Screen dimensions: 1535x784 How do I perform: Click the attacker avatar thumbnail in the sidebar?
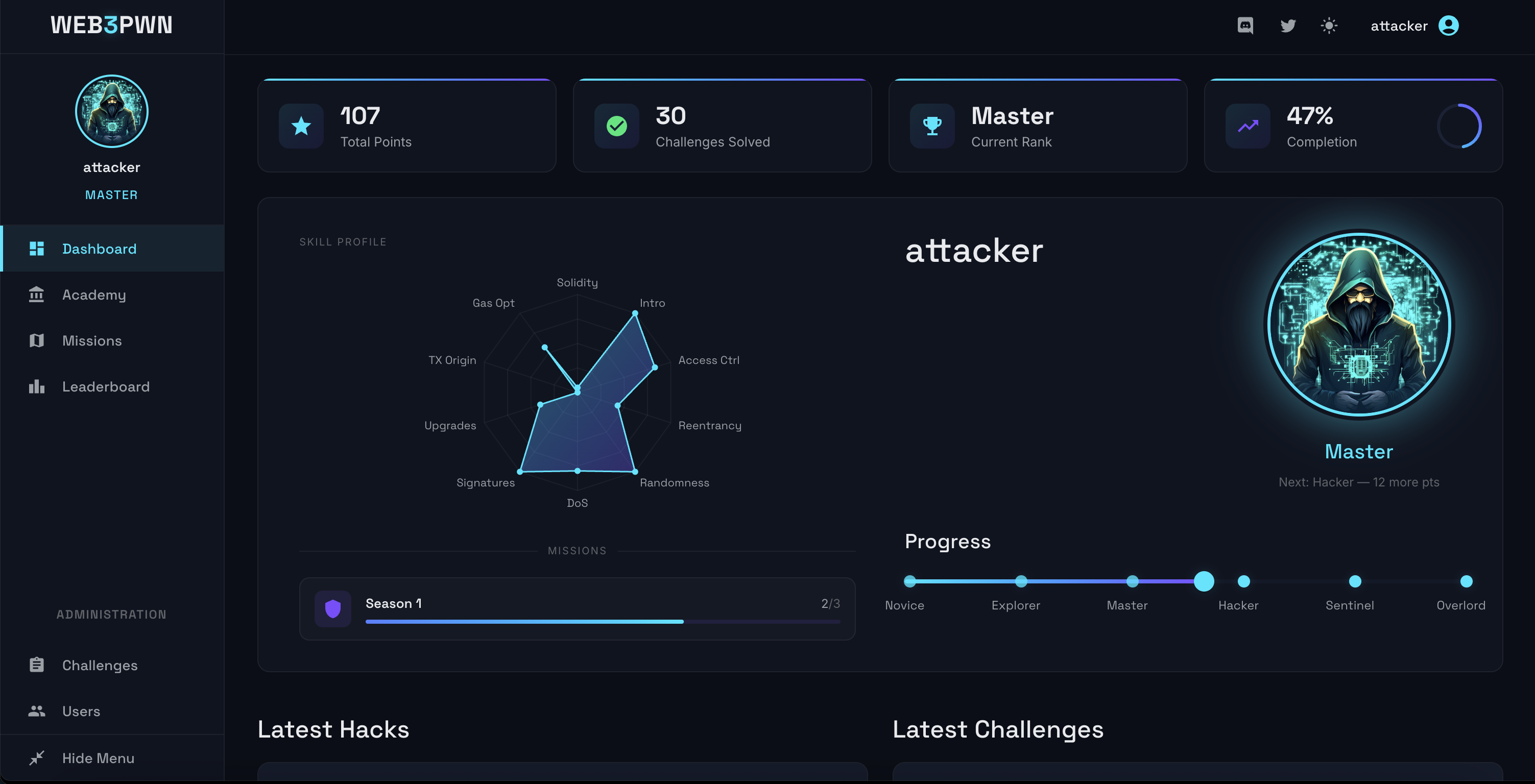point(111,111)
